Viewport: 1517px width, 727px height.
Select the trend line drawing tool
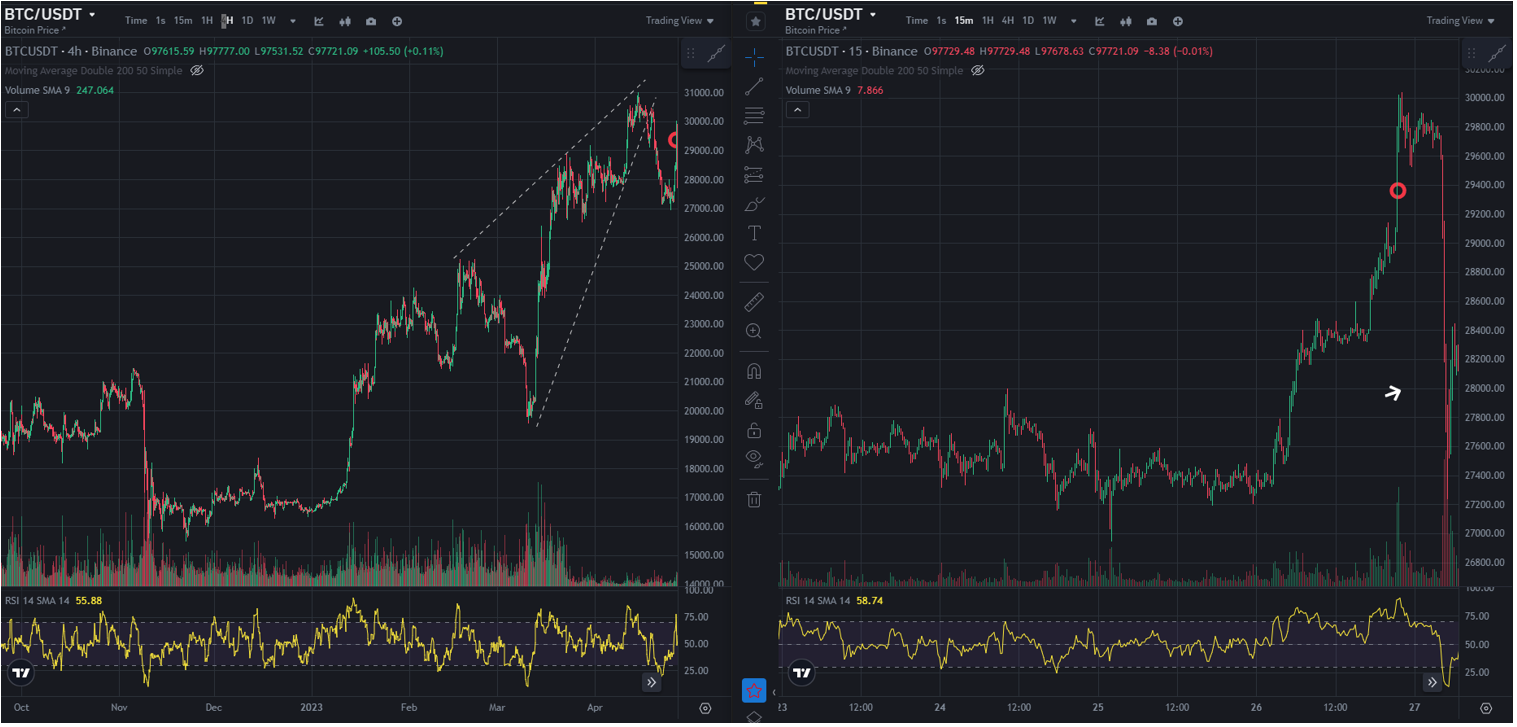[754, 86]
